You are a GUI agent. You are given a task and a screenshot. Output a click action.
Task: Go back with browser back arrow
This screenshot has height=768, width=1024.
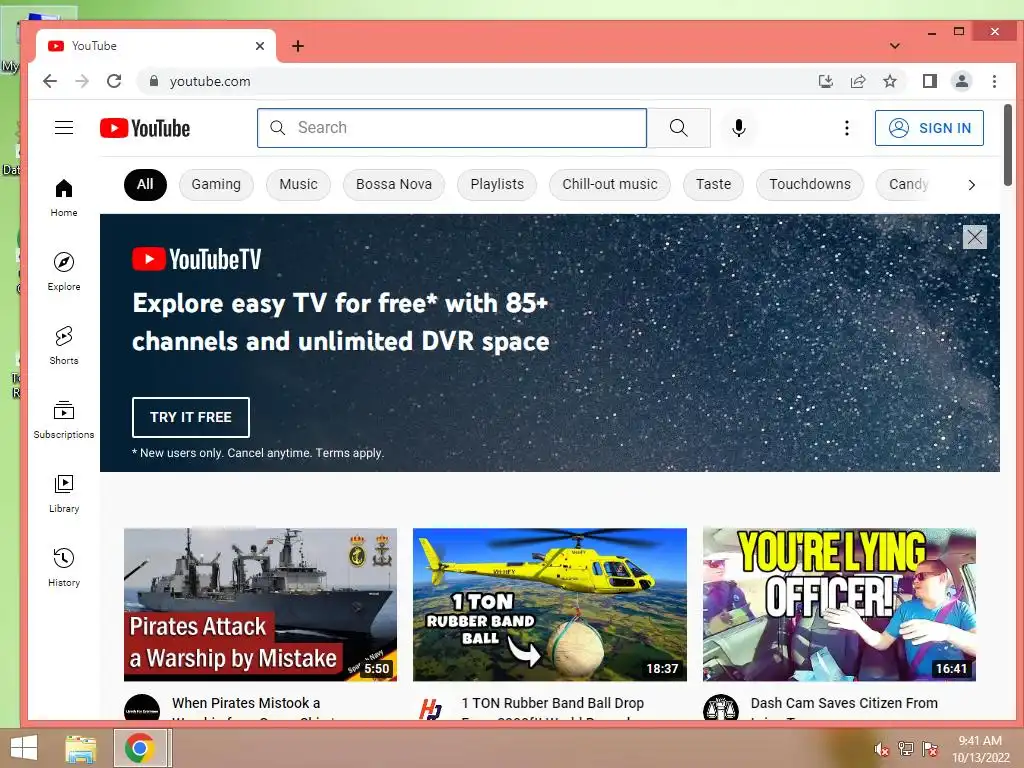tap(50, 81)
